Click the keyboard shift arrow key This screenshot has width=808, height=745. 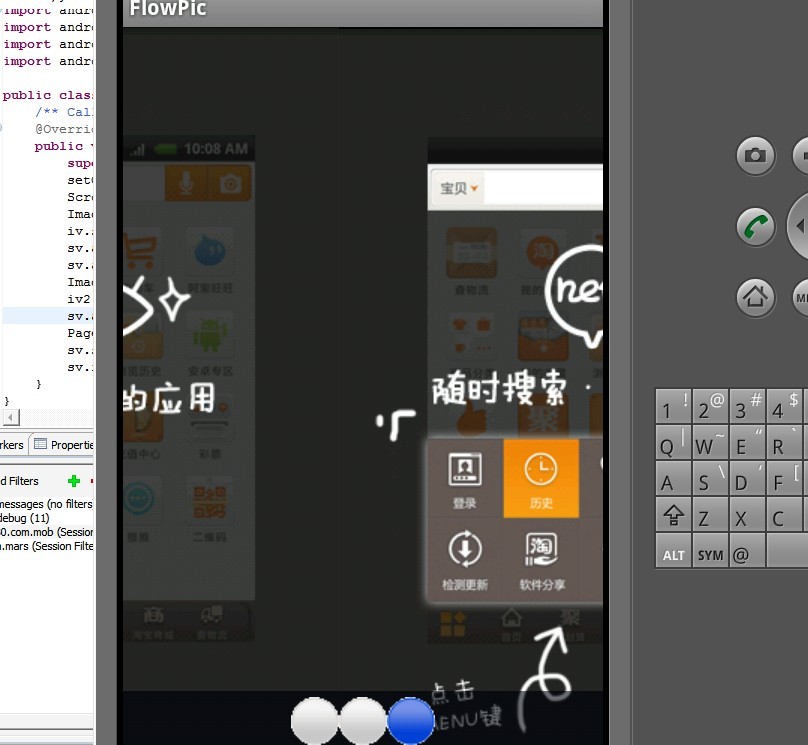tap(673, 514)
